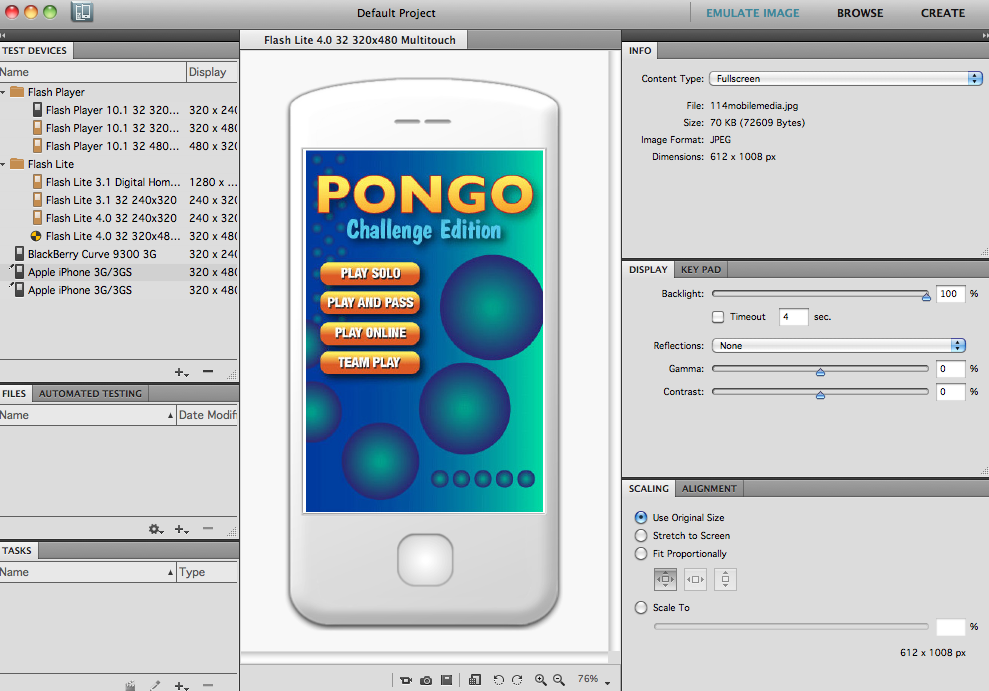Select the Scaling tab

(648, 489)
